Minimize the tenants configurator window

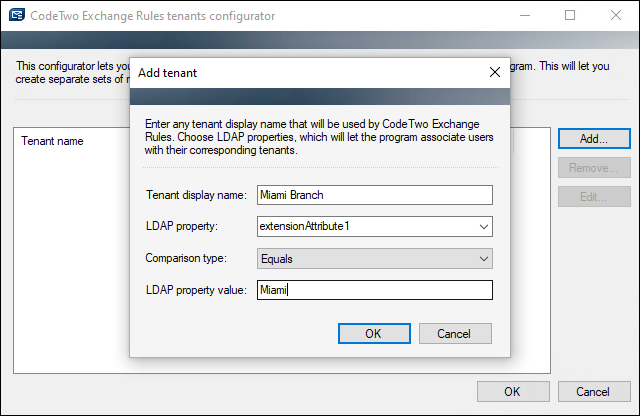(525, 16)
